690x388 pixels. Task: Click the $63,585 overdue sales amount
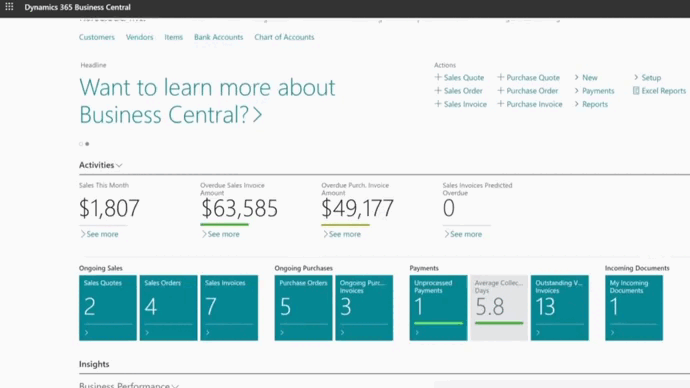tap(239, 208)
